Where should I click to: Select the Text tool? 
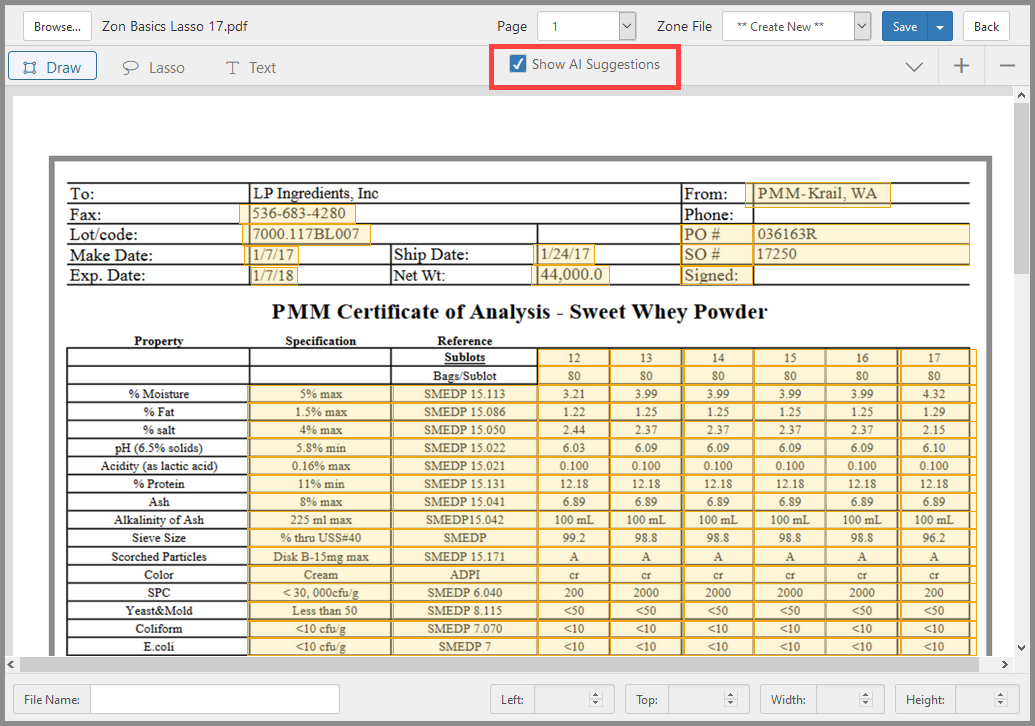(251, 67)
